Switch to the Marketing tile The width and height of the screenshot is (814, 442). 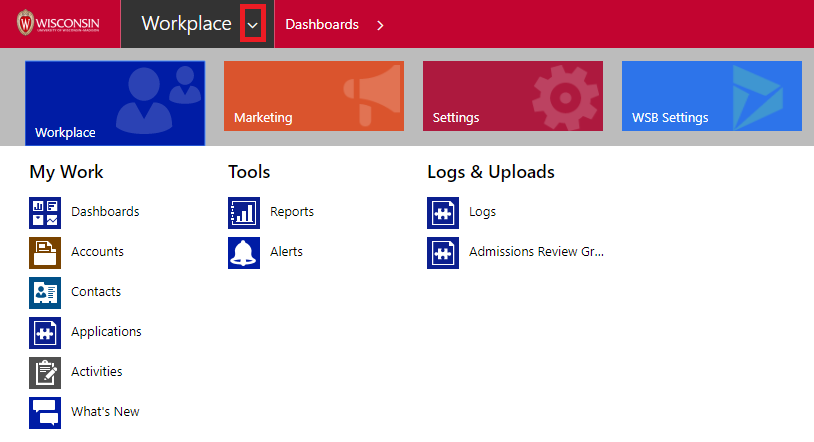pyautogui.click(x=313, y=96)
